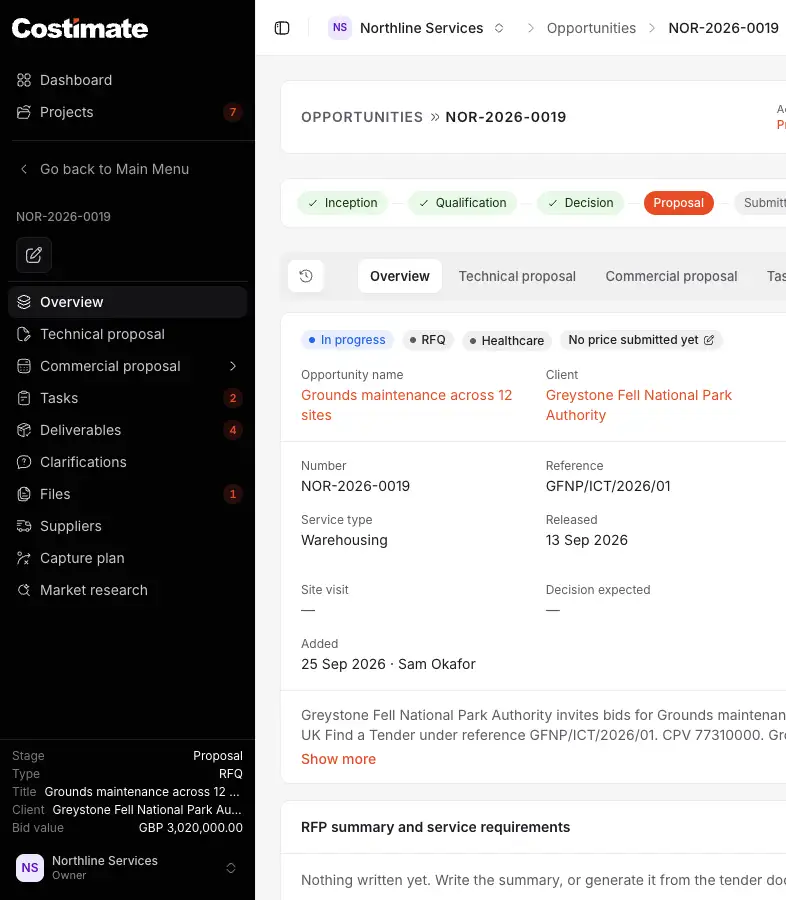Click the Reference value GFNP/ICT/2026/01
The height and width of the screenshot is (900, 786).
pyautogui.click(x=607, y=486)
